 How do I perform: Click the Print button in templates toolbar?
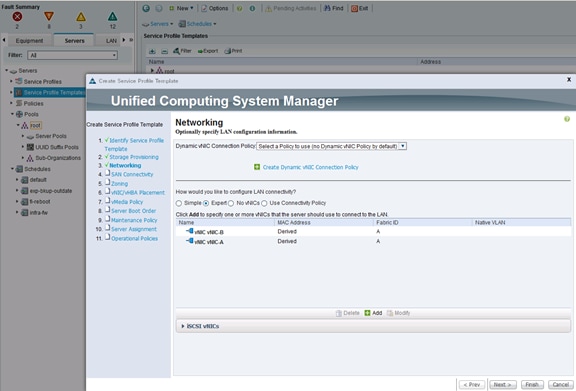click(x=233, y=51)
